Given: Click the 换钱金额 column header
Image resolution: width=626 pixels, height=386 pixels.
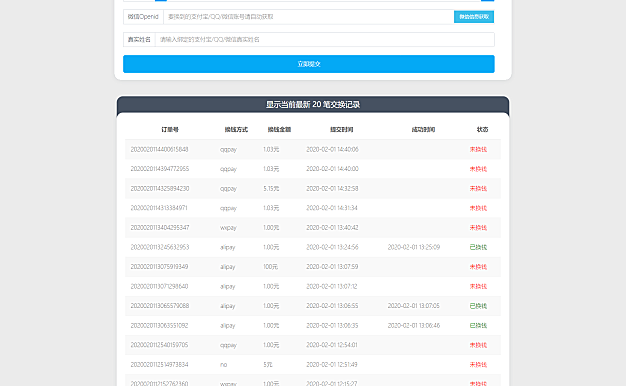Looking at the screenshot, I should [279, 129].
